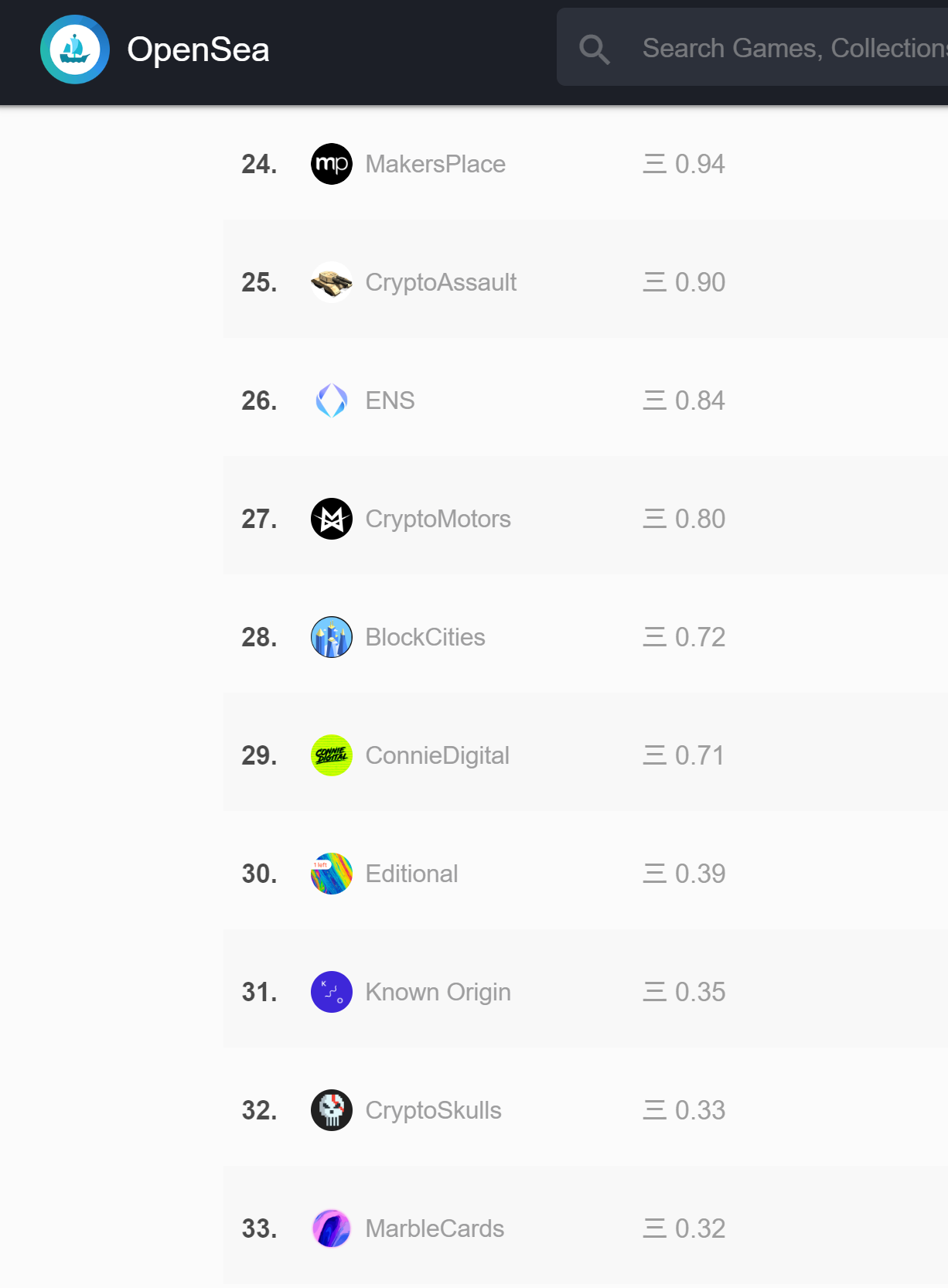
Task: Click the ConnieDigital green logo
Action: (x=332, y=755)
